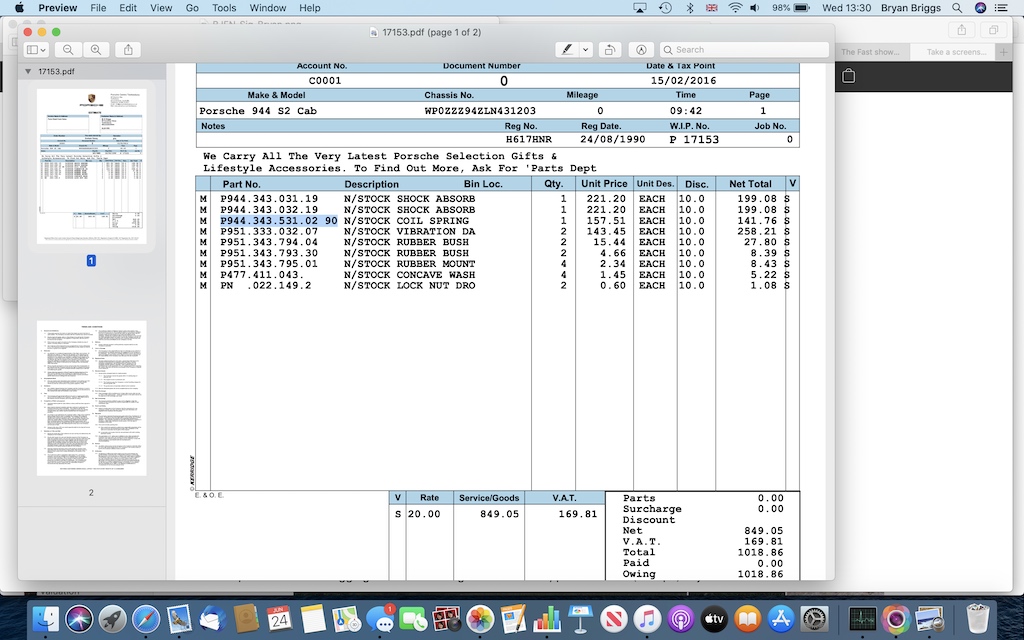This screenshot has height=640, width=1024.
Task: Open Books from the Dock
Action: click(x=748, y=618)
